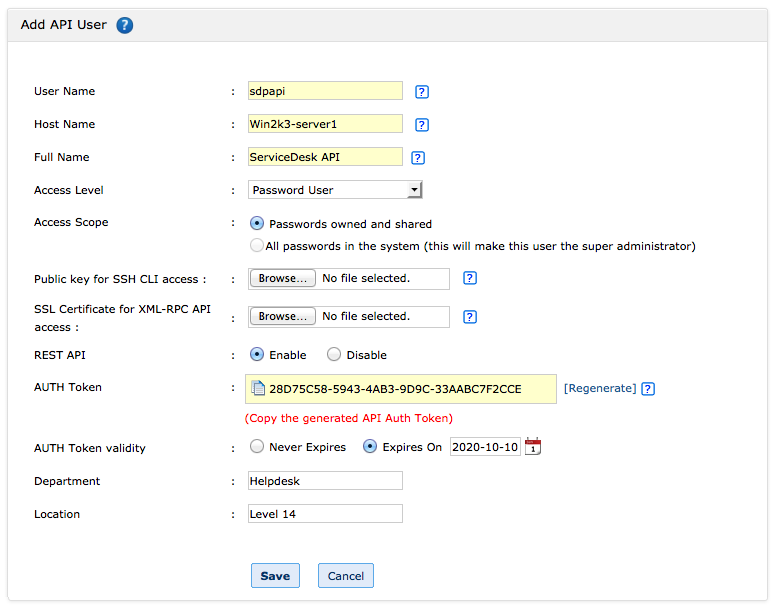
Task: Click the Department input field
Action: tap(325, 481)
